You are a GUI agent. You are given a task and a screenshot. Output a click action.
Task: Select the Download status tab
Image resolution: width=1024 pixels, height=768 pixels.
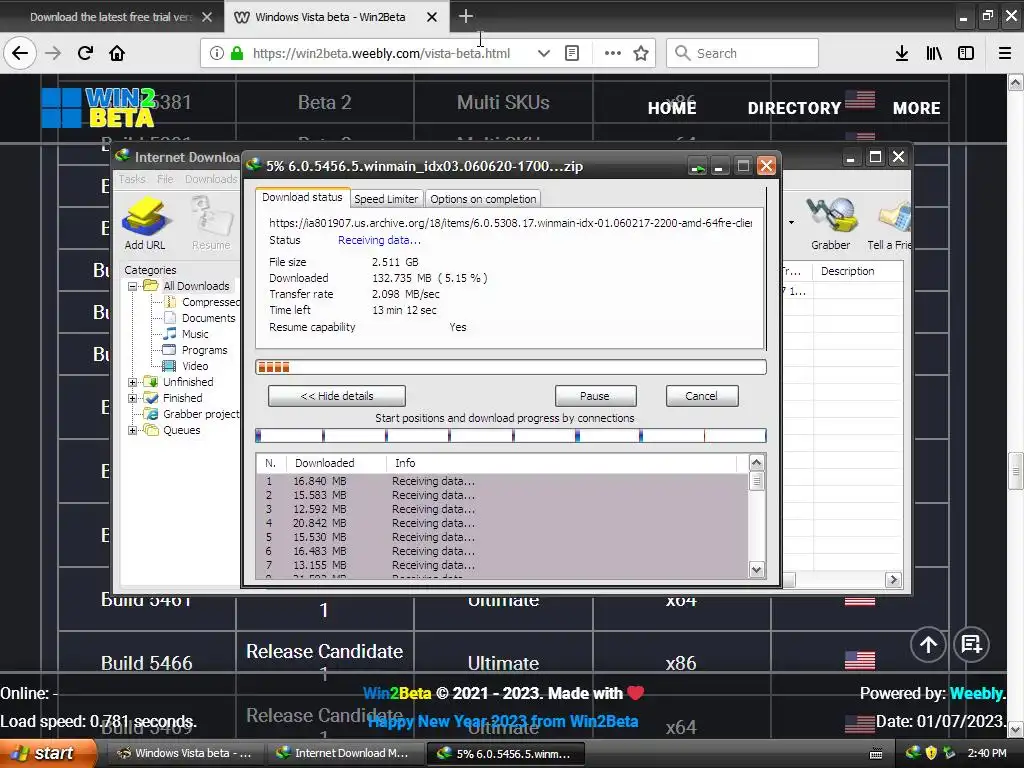click(302, 197)
